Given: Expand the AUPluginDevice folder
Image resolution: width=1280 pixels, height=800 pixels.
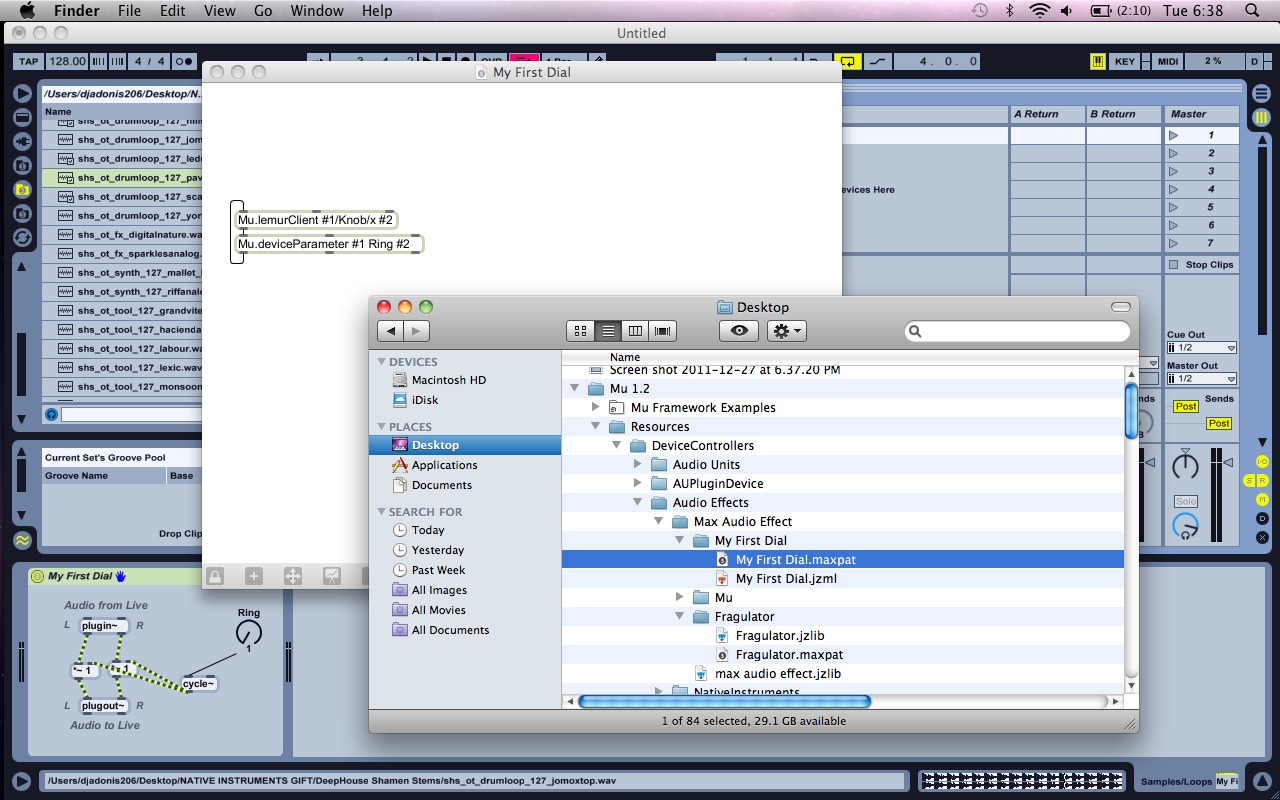Looking at the screenshot, I should 638,483.
